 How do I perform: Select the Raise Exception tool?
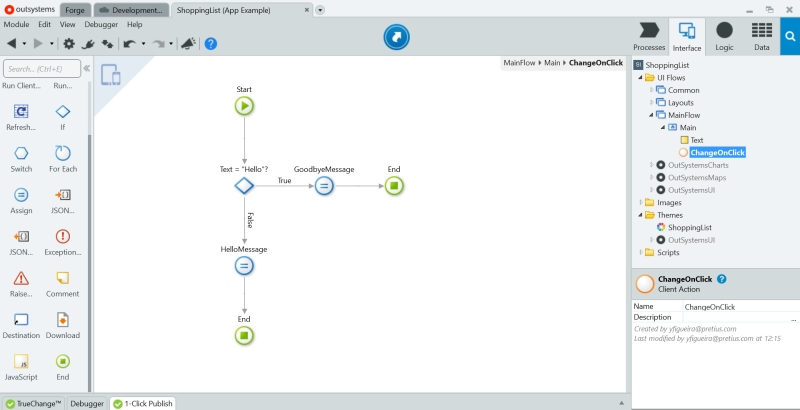21,284
